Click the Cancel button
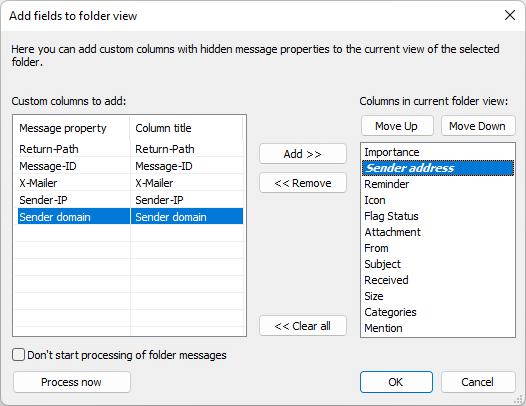 click(x=478, y=382)
